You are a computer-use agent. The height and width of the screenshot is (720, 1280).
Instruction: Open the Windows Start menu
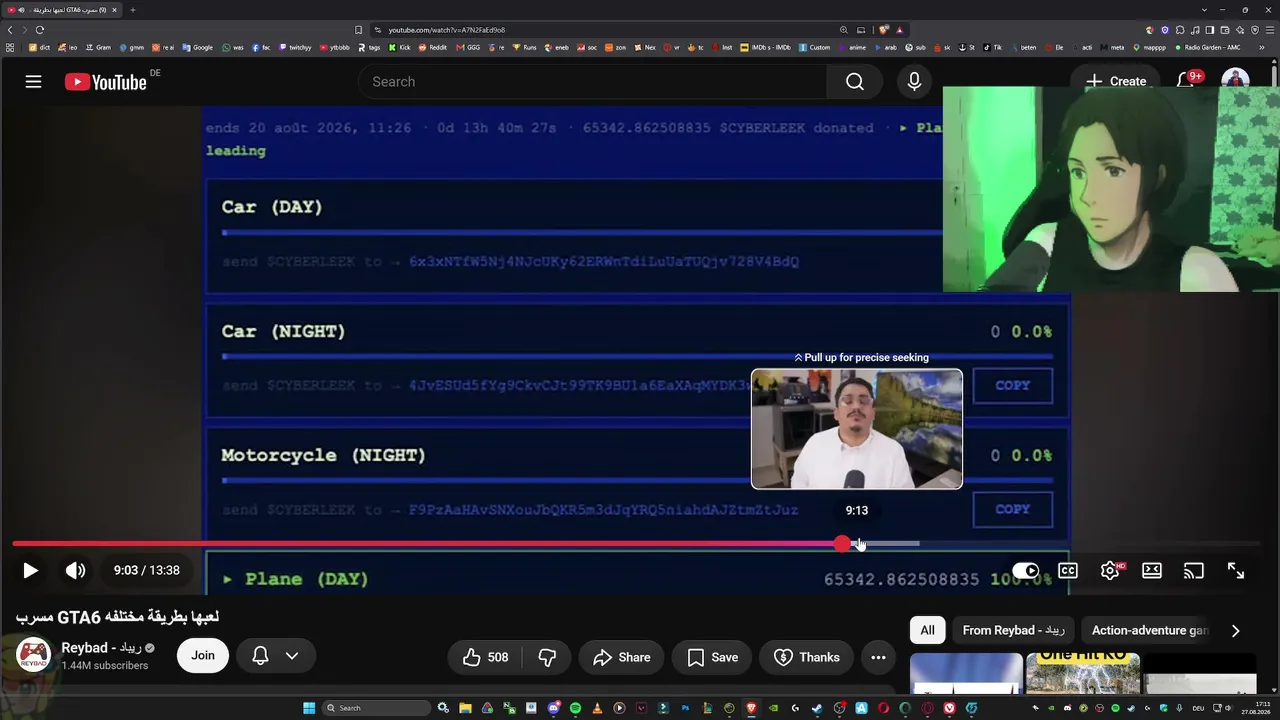point(309,708)
